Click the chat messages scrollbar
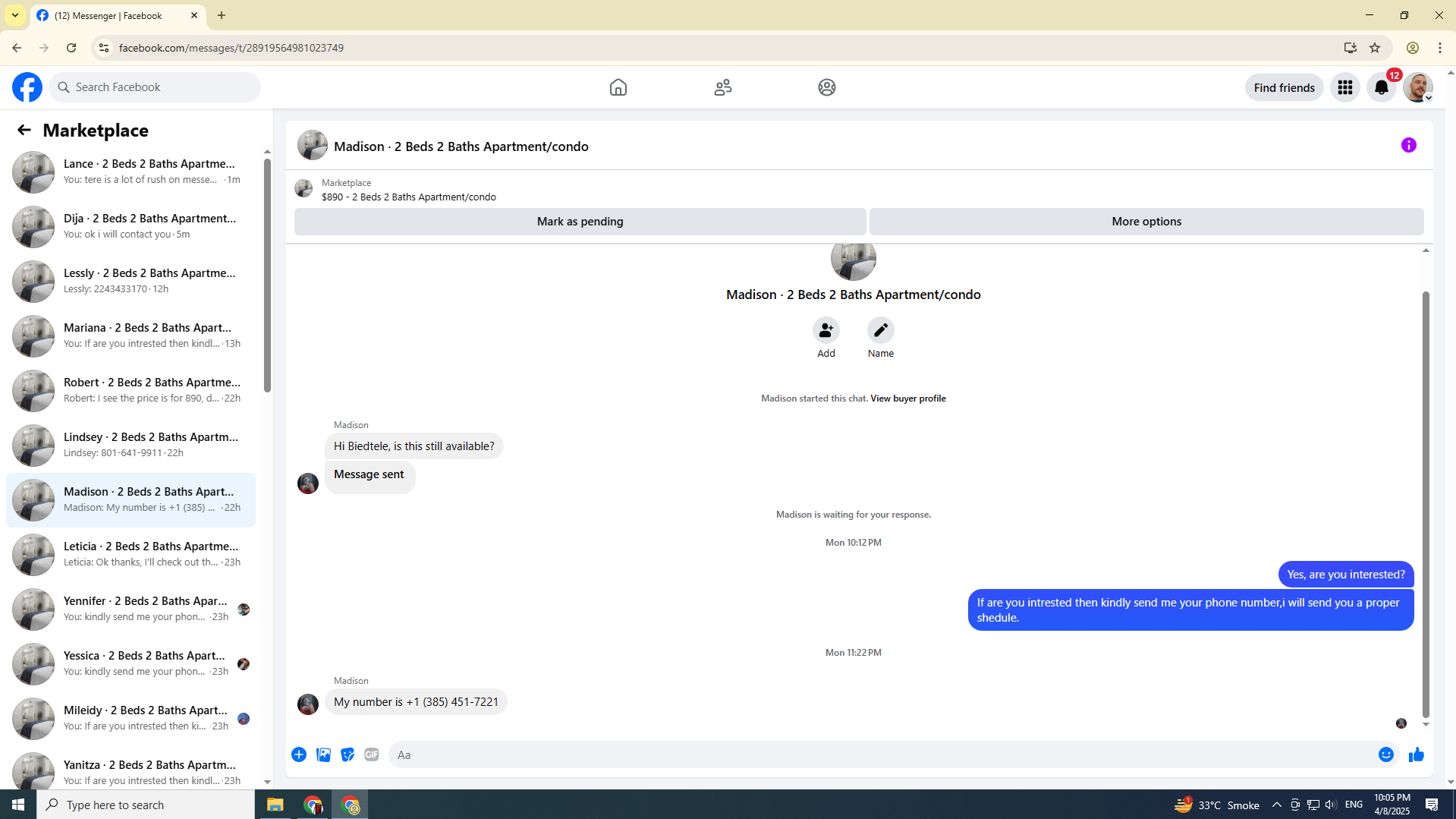The image size is (1456, 819). click(x=1426, y=504)
